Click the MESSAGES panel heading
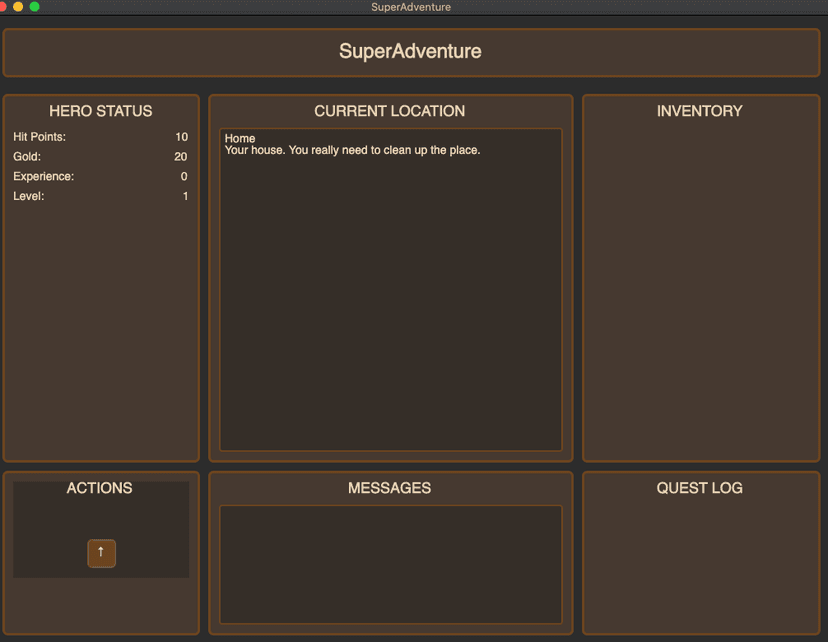Image resolution: width=828 pixels, height=642 pixels. [389, 488]
